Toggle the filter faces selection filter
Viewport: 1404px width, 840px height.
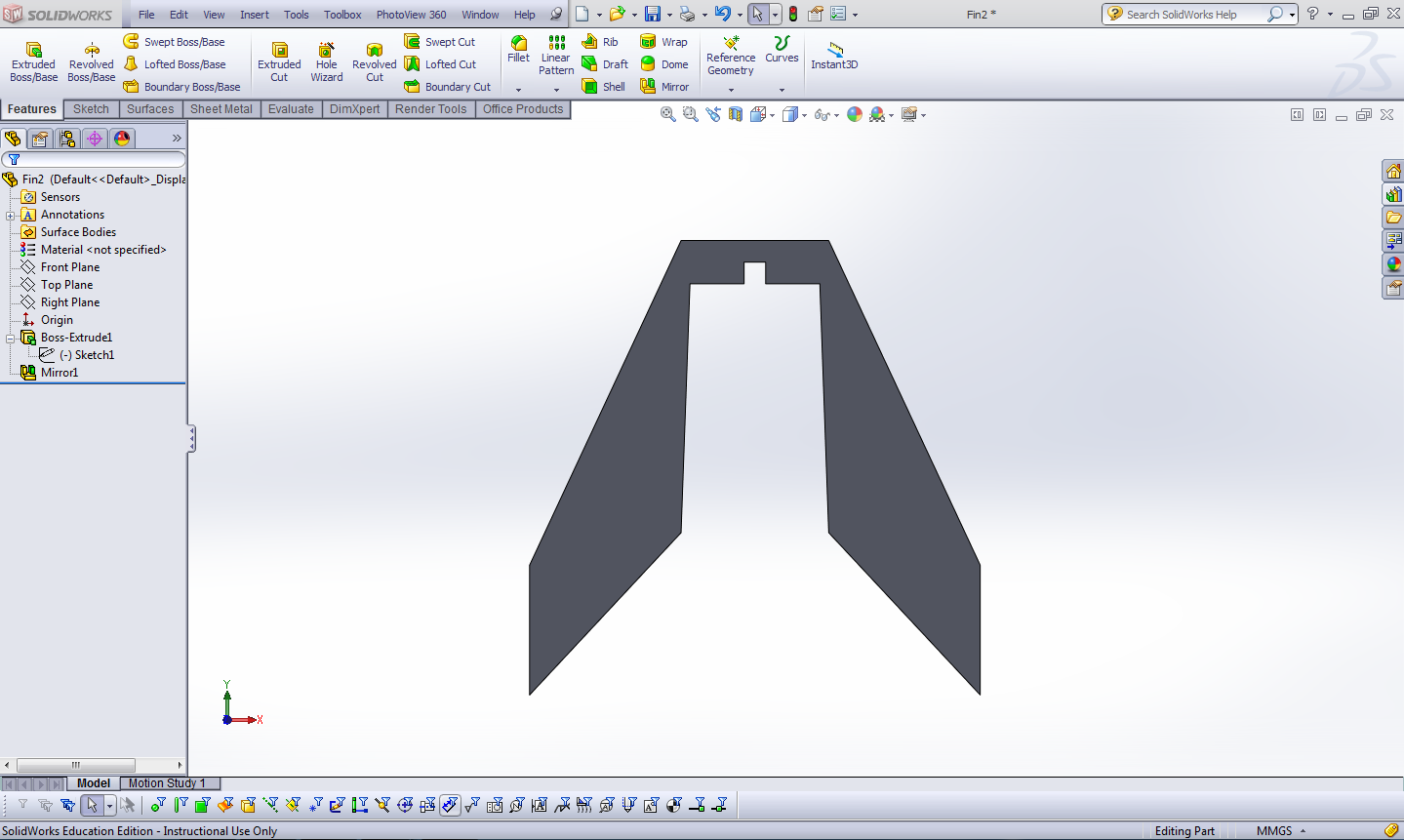pos(202,805)
